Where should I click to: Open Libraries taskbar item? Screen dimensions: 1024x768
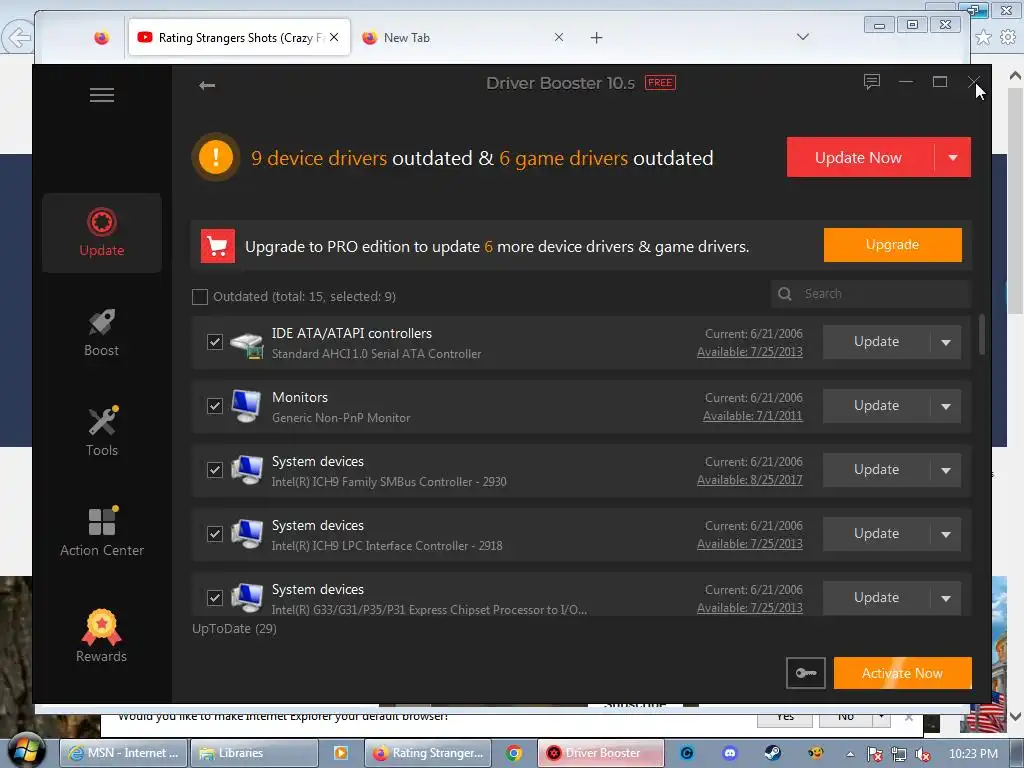click(x=253, y=753)
